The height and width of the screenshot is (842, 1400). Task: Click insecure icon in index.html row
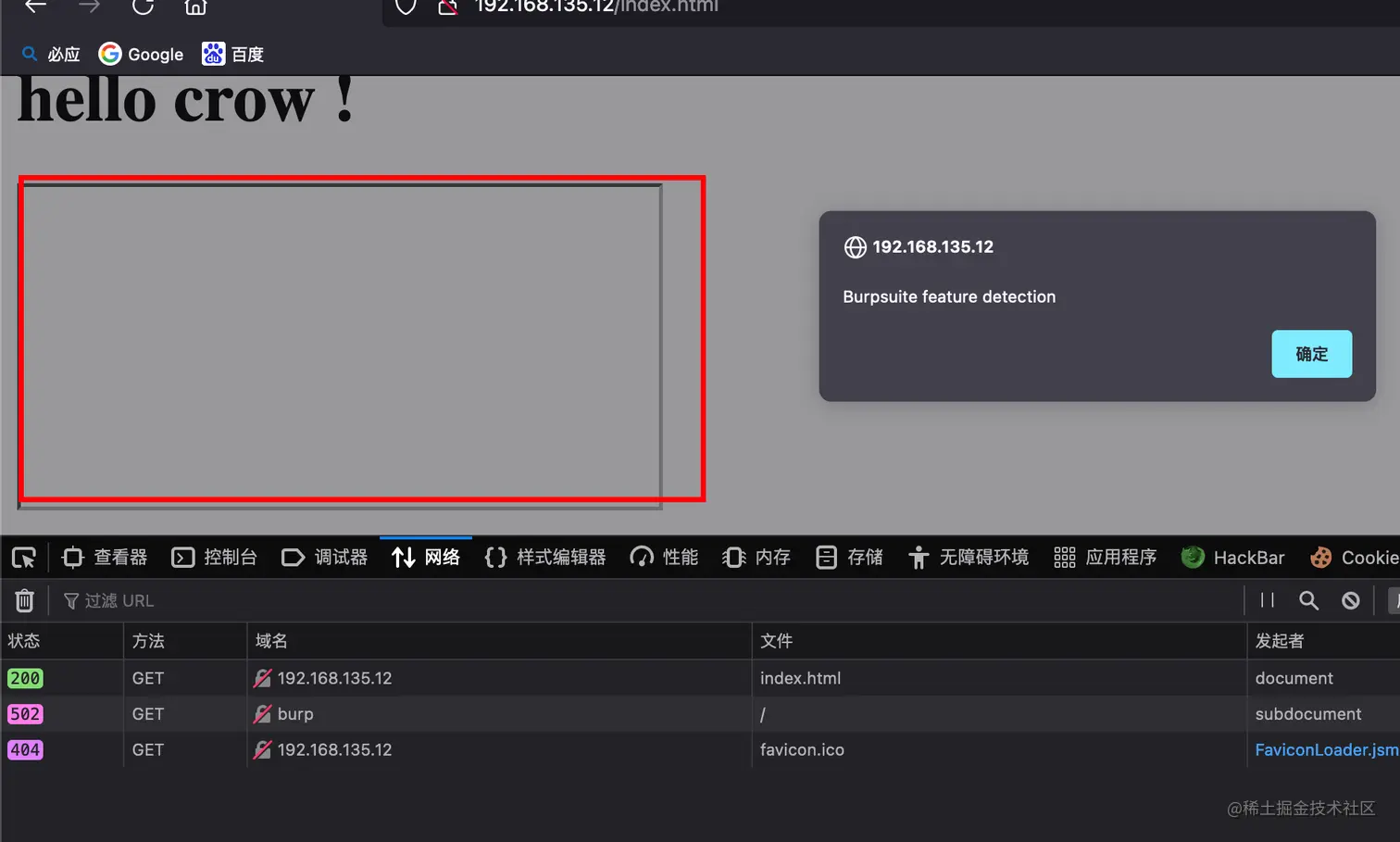tap(263, 678)
